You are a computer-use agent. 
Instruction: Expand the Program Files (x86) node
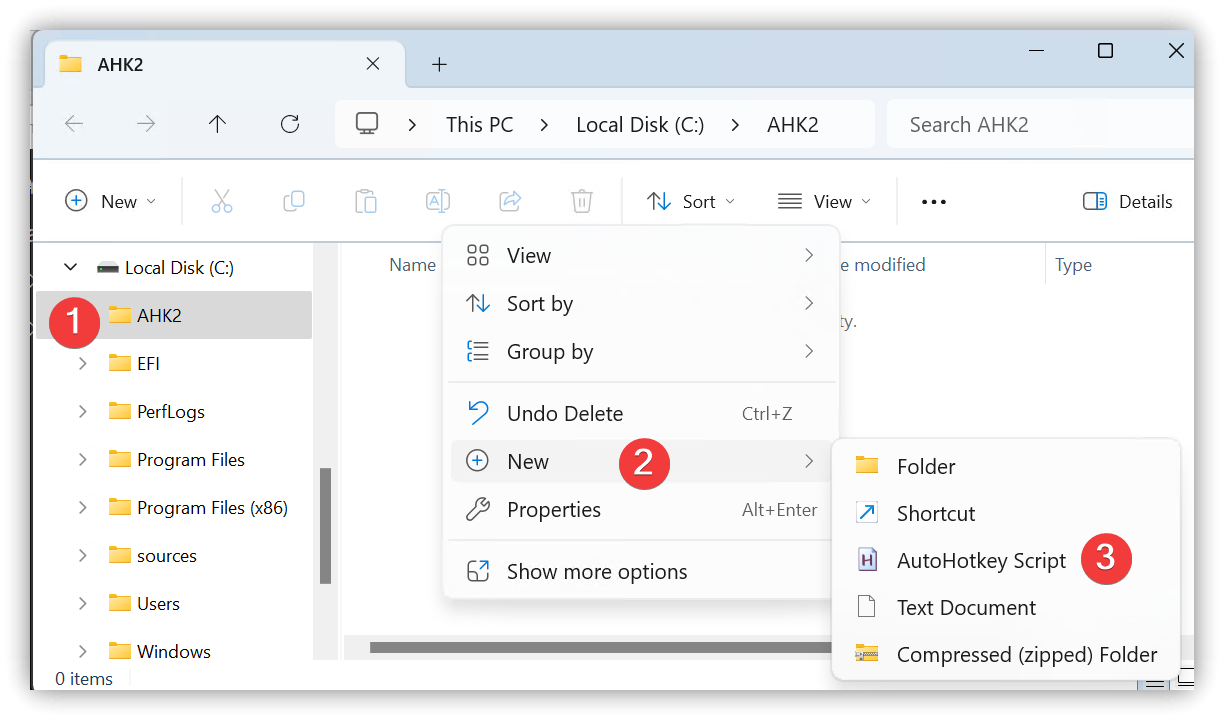pos(82,508)
